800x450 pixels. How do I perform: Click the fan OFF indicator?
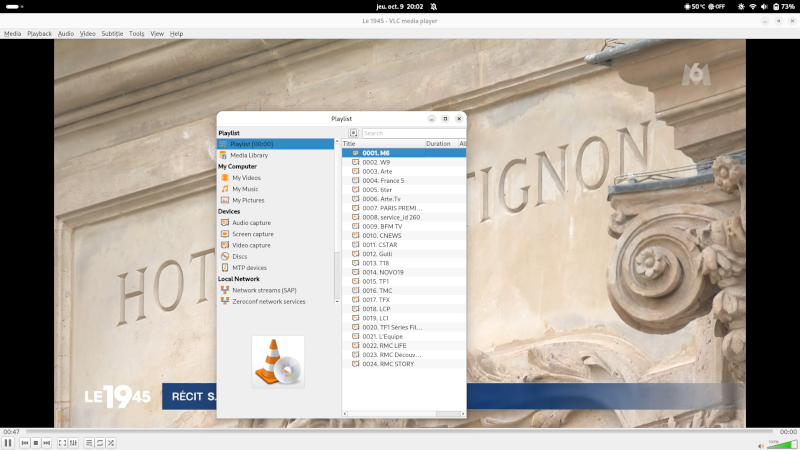(716, 7)
